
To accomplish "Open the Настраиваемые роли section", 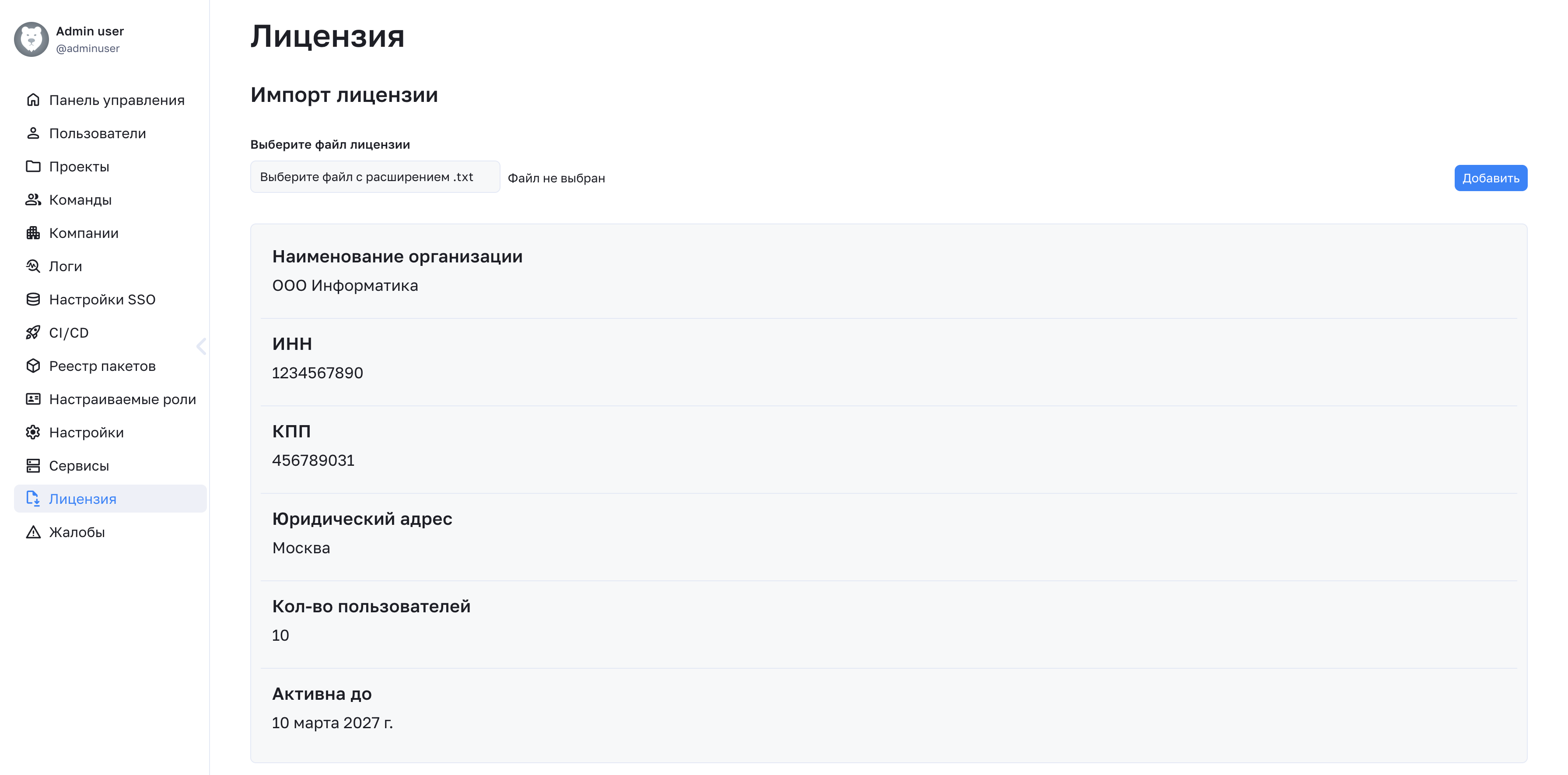I will [122, 399].
